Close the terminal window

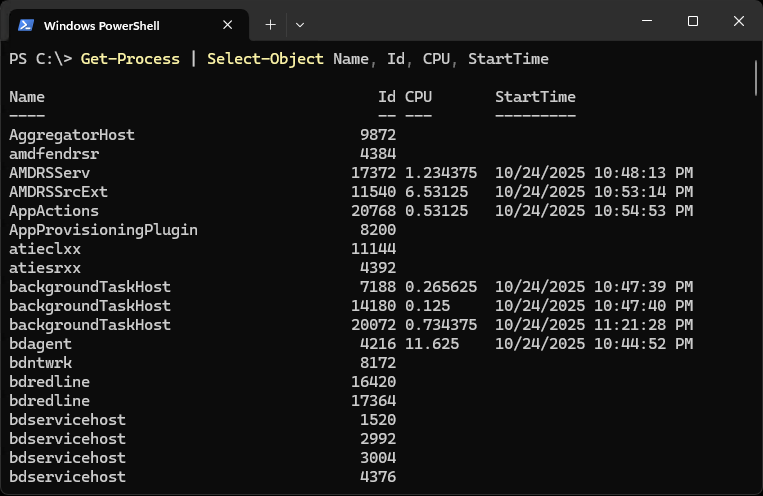tap(738, 21)
